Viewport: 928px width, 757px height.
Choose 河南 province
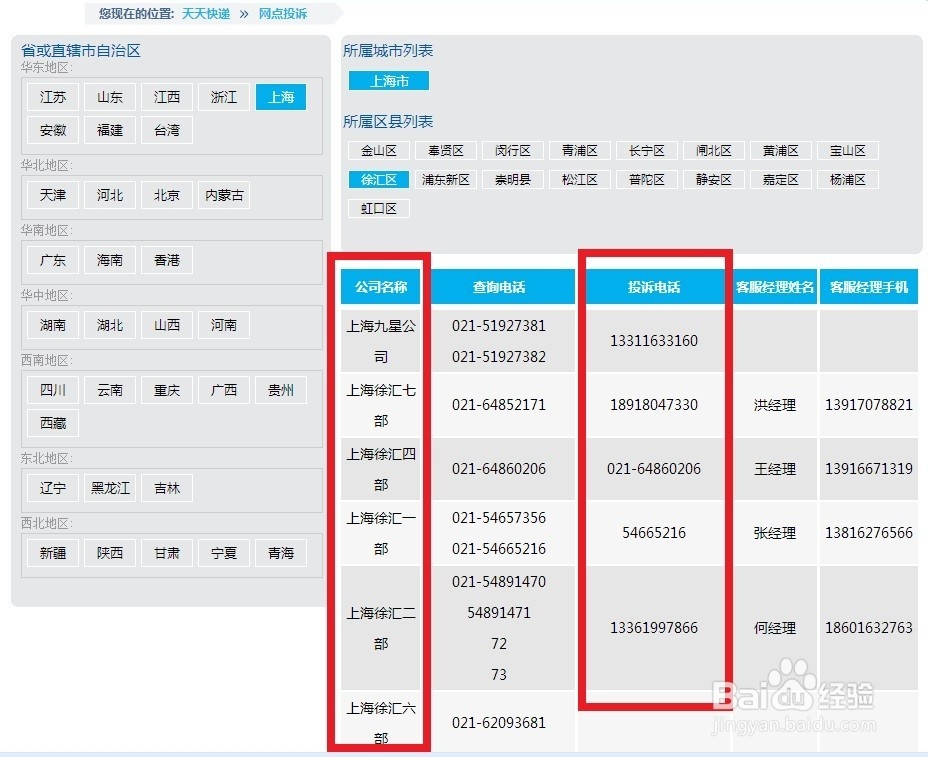[224, 325]
